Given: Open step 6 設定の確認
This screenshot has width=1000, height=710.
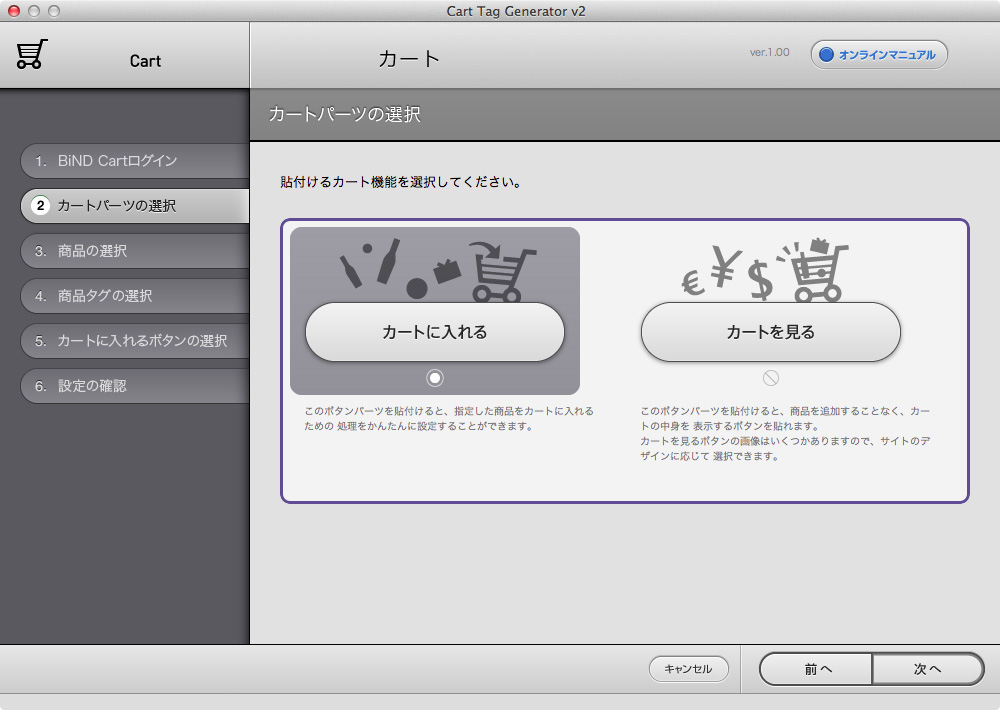Looking at the screenshot, I should pos(135,386).
